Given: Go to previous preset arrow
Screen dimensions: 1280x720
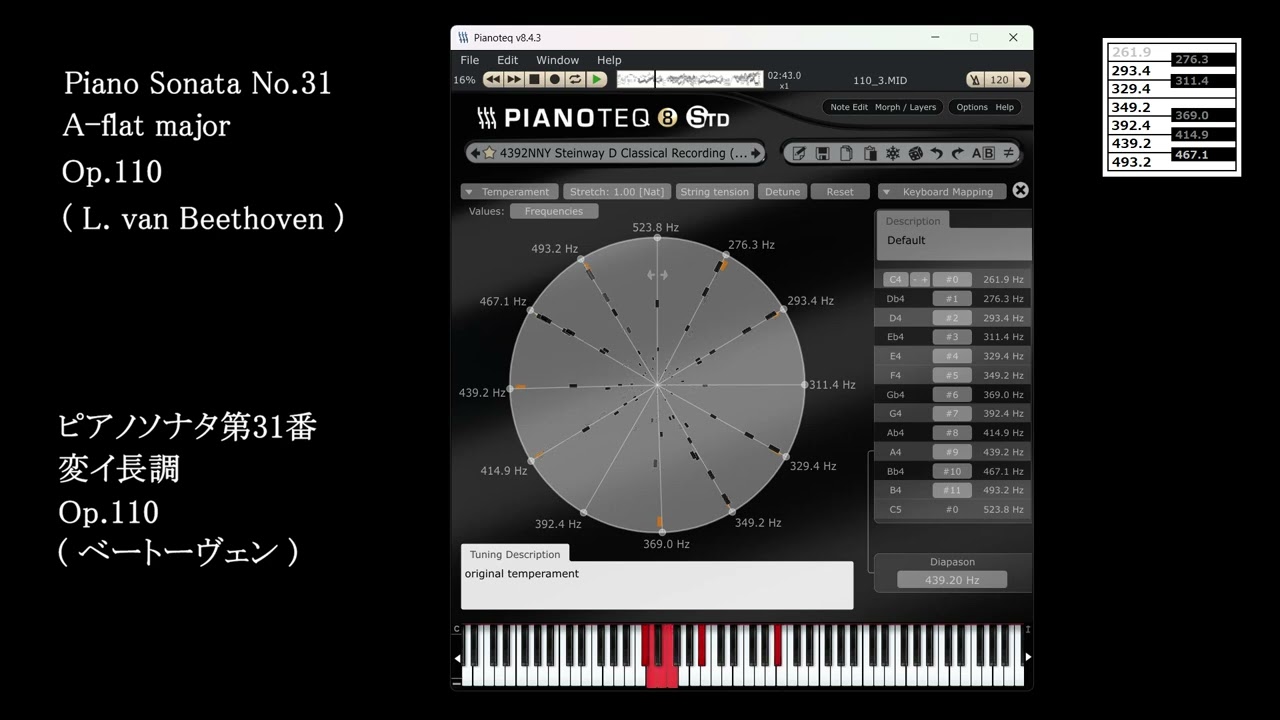Looking at the screenshot, I should click(x=474, y=153).
